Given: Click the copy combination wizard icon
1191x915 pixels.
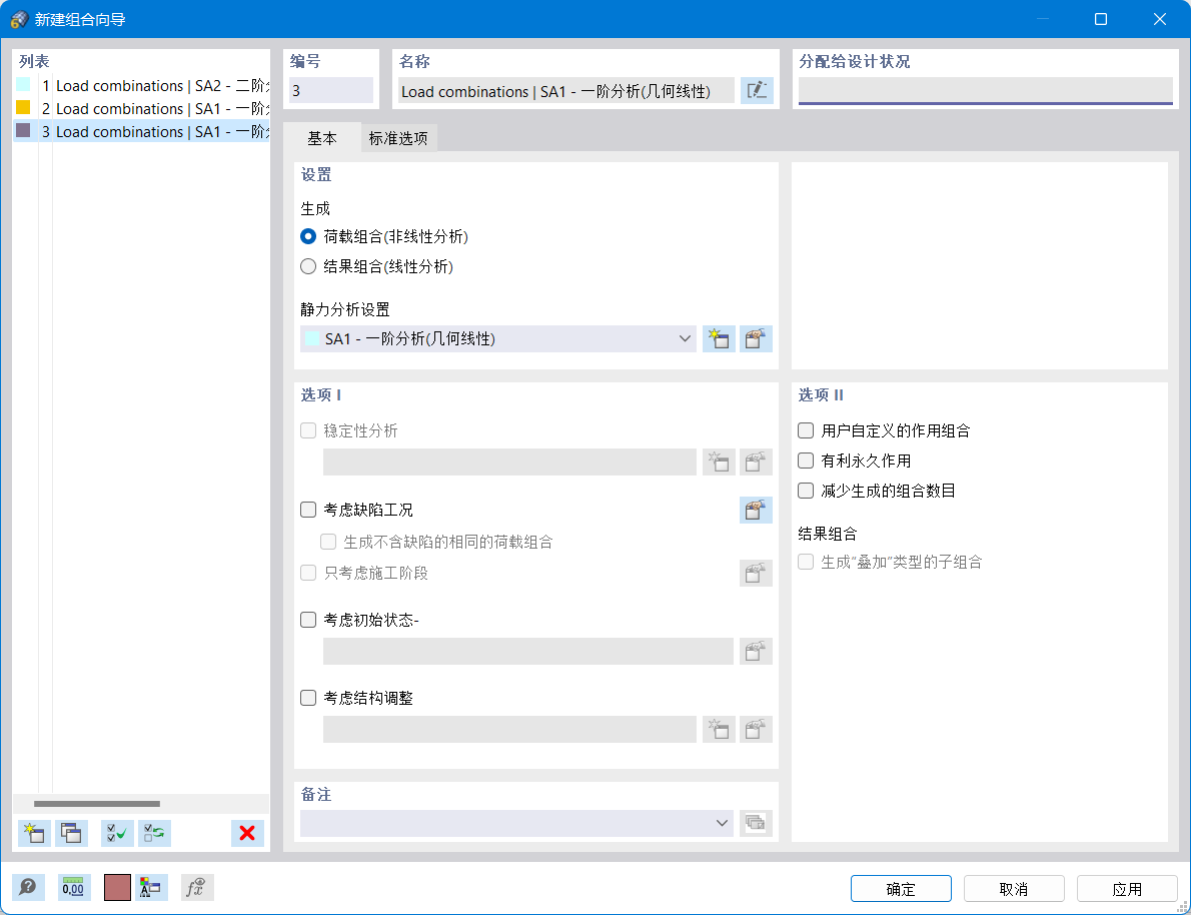Looking at the screenshot, I should [x=71, y=833].
